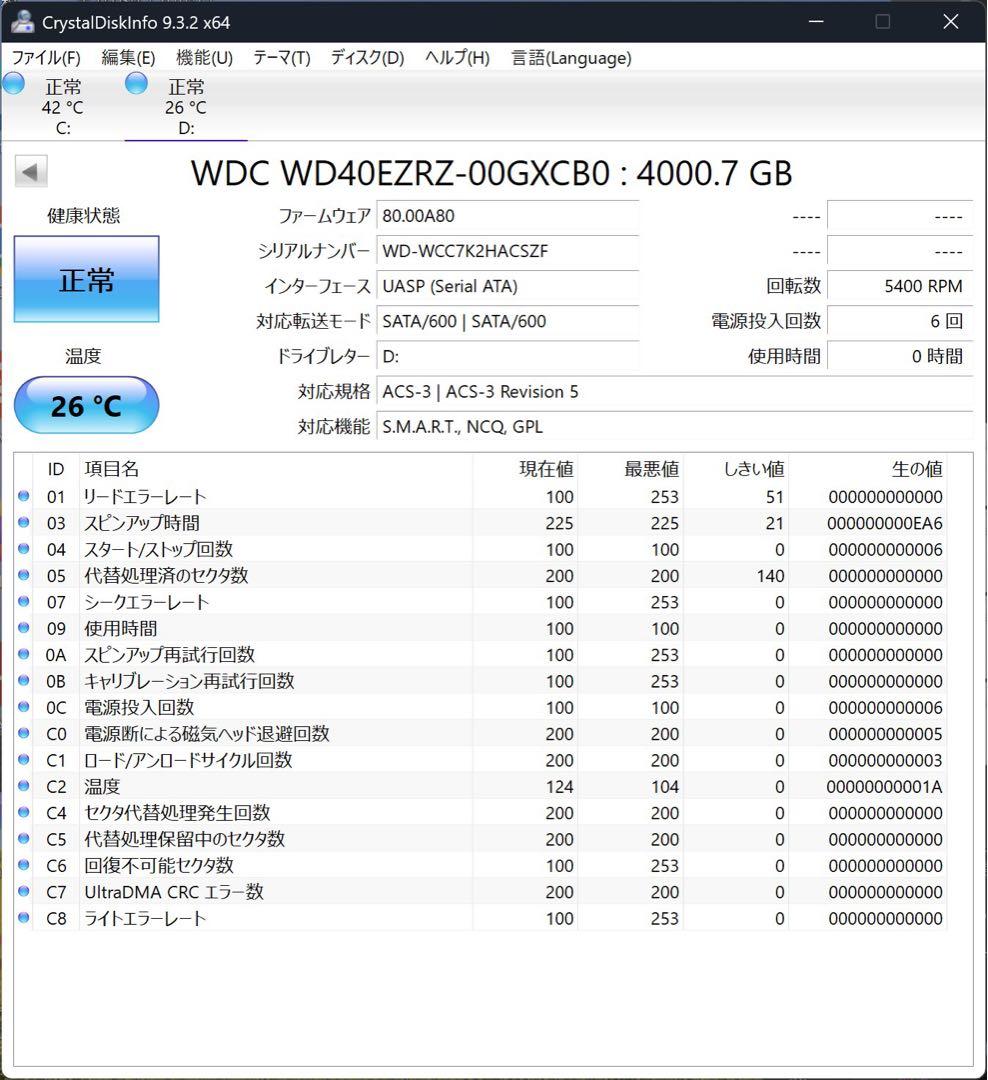Image resolution: width=988 pixels, height=1080 pixels.
Task: Open the 言語(Language) dropdown menu
Action: 571,58
